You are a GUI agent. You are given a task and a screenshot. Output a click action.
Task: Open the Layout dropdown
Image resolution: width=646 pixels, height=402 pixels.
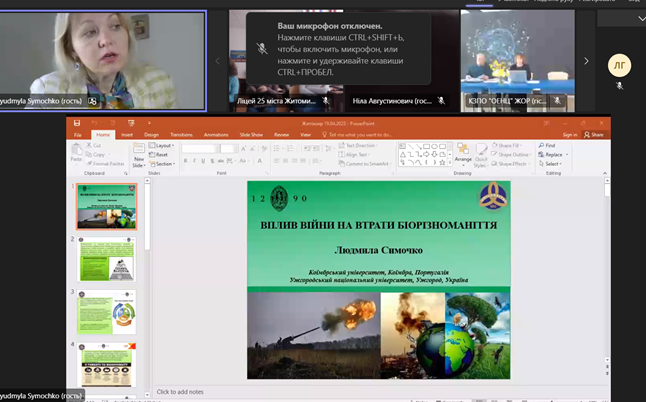pyautogui.click(x=162, y=145)
